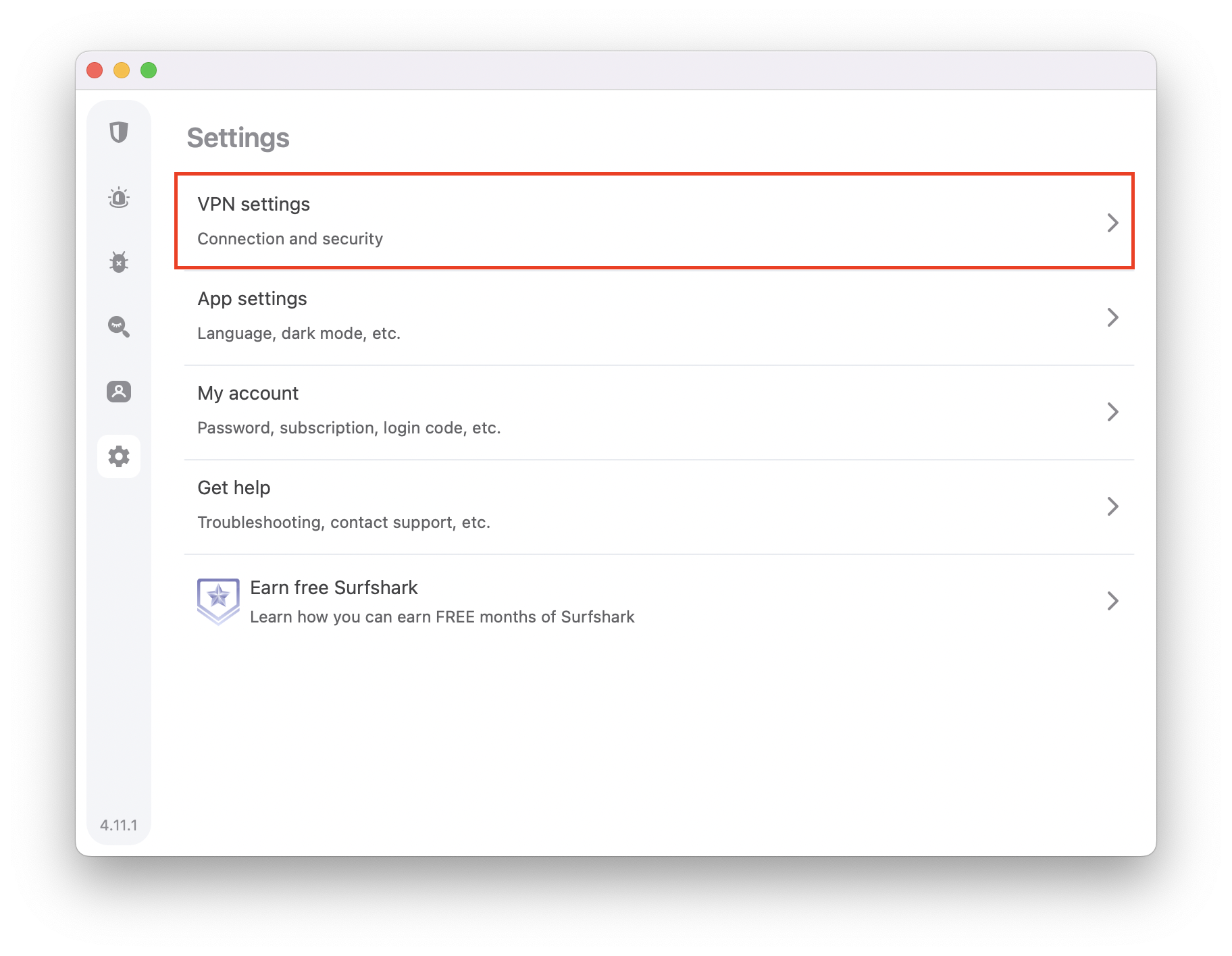Open the Alert section via the siren icon
The height and width of the screenshot is (956, 1232).
119,197
